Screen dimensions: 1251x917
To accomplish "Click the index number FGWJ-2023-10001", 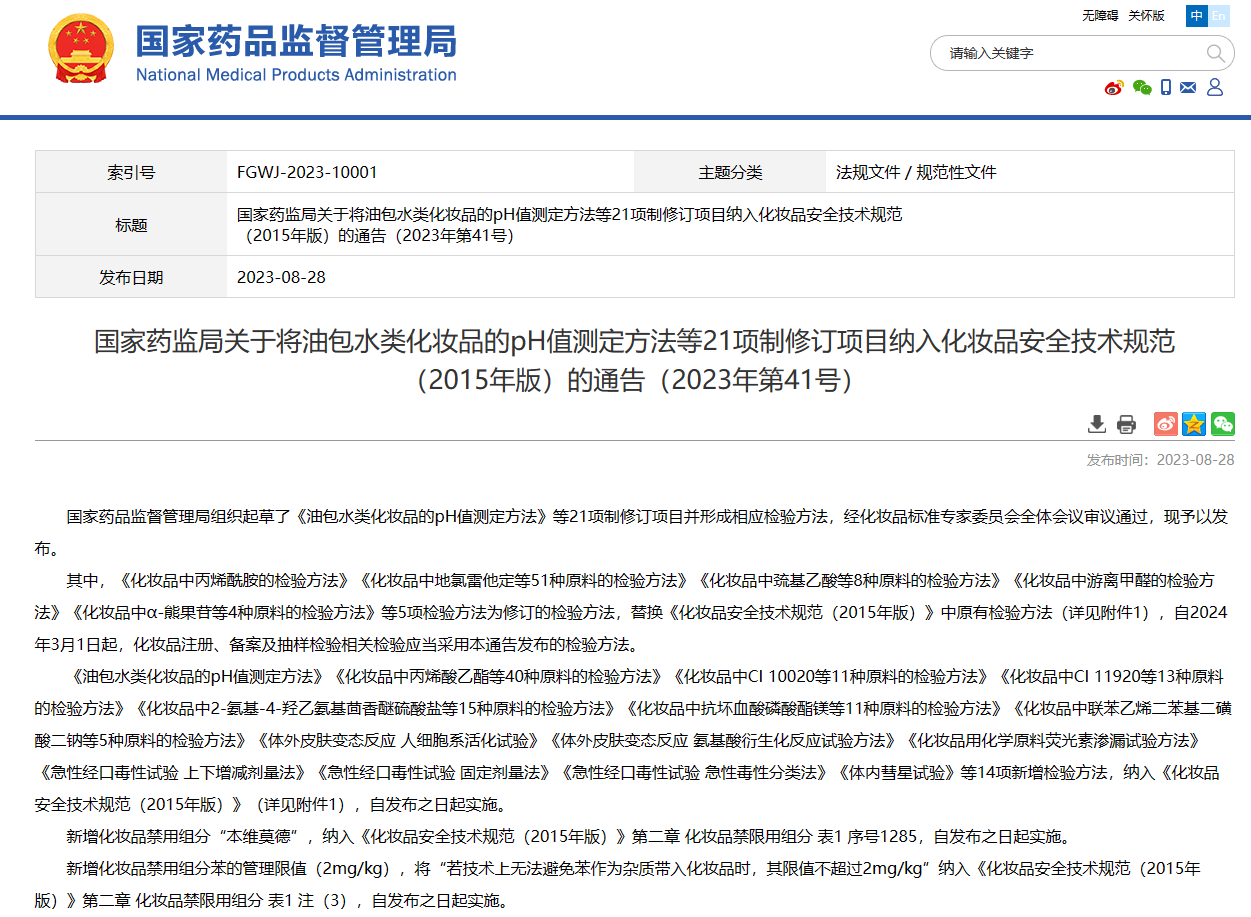I will tap(307, 172).
